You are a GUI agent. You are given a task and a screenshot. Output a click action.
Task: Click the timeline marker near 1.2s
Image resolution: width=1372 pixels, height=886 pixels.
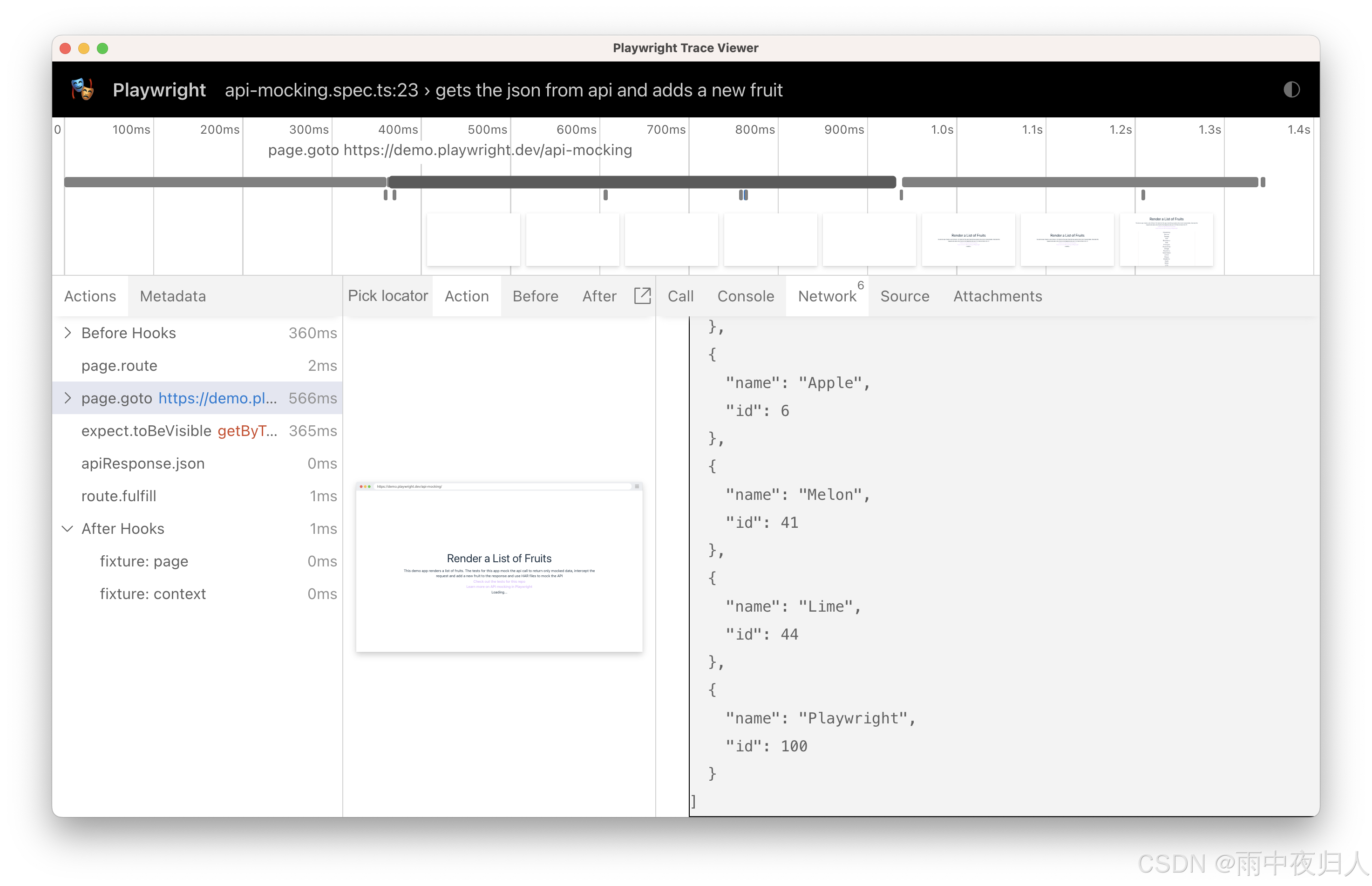pyautogui.click(x=1142, y=195)
